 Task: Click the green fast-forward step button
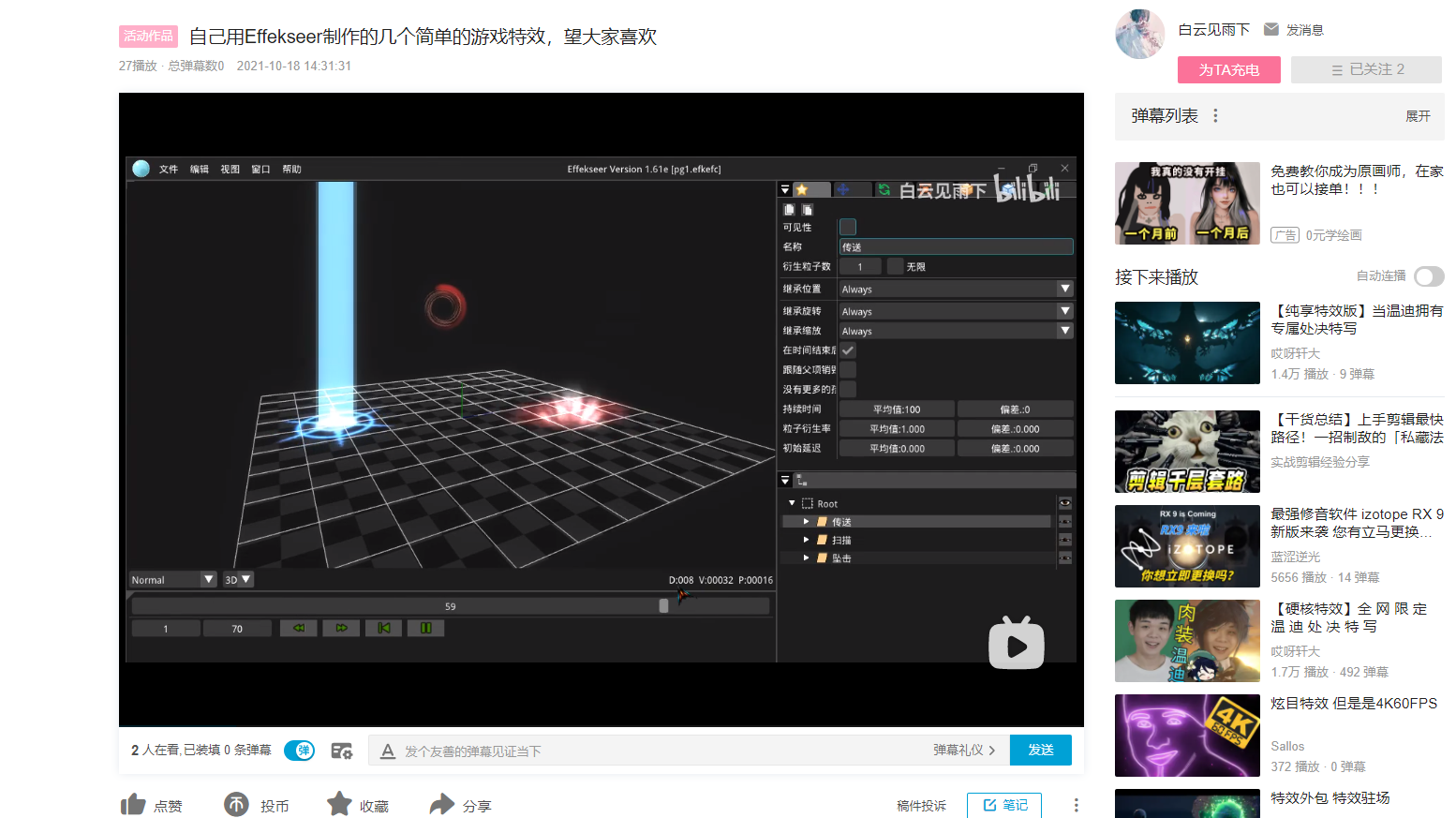341,628
